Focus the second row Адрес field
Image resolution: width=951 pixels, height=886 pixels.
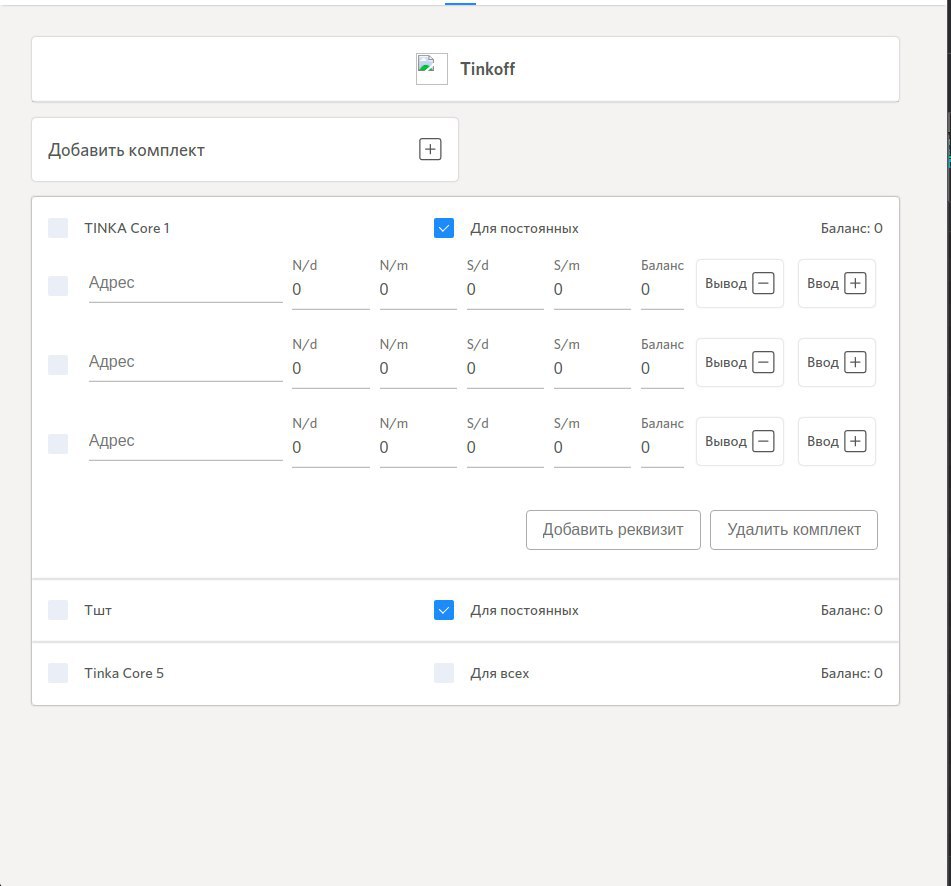(x=186, y=362)
